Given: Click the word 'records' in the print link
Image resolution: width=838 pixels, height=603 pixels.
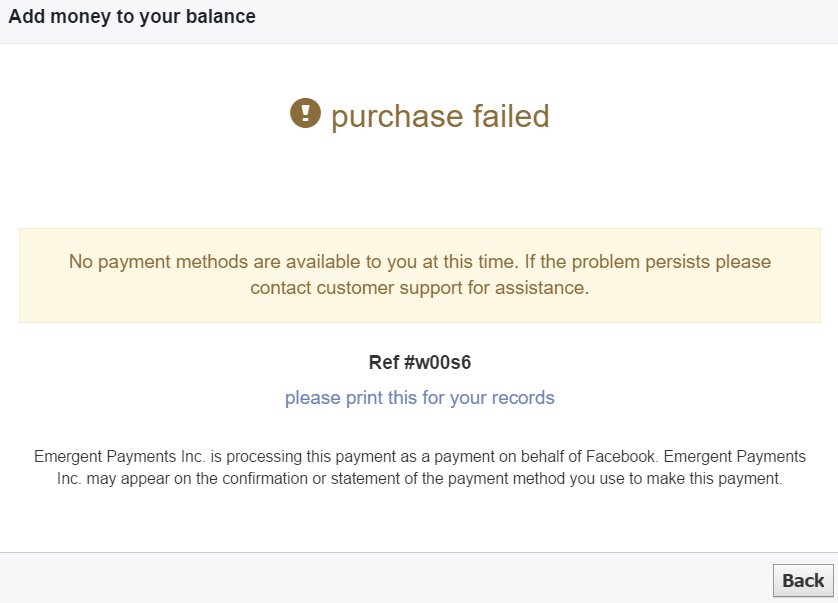Looking at the screenshot, I should (x=522, y=398).
